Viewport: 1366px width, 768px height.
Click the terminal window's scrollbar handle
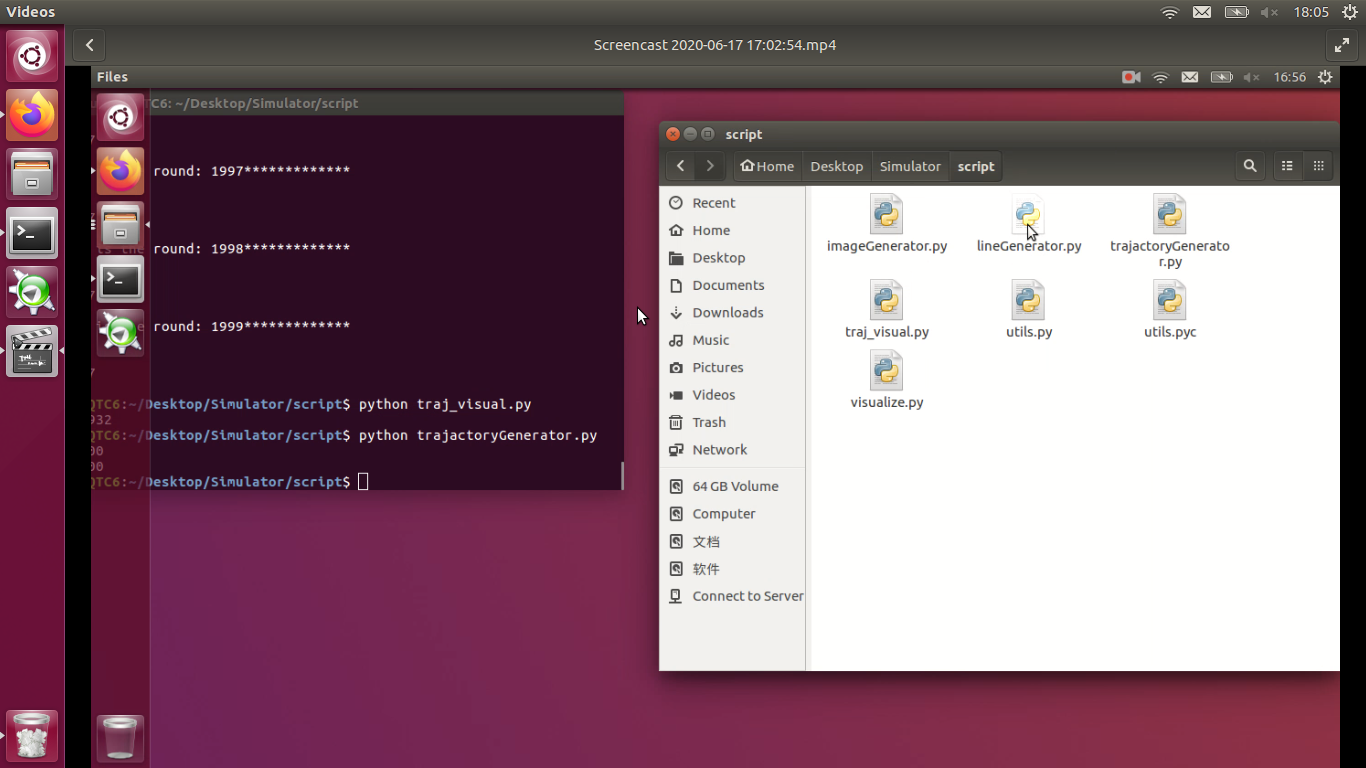click(622, 475)
